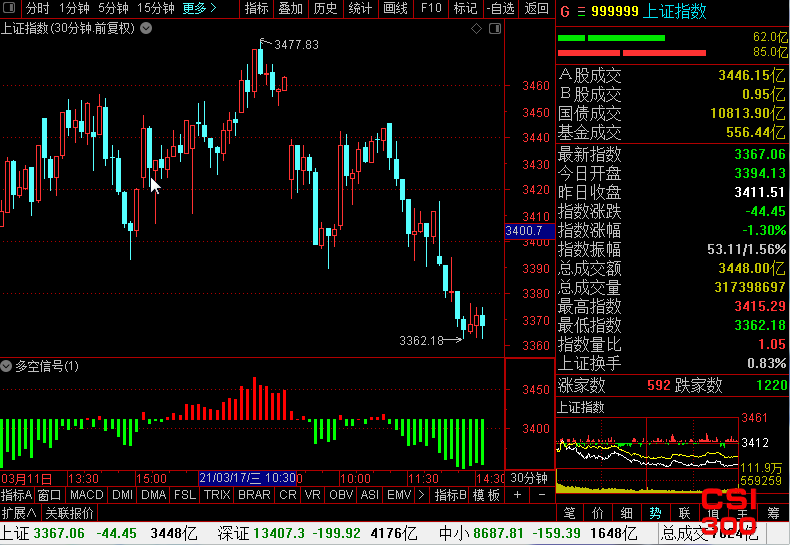
Task: Open the ≡ list icon beside 999999
Action: tap(581, 11)
